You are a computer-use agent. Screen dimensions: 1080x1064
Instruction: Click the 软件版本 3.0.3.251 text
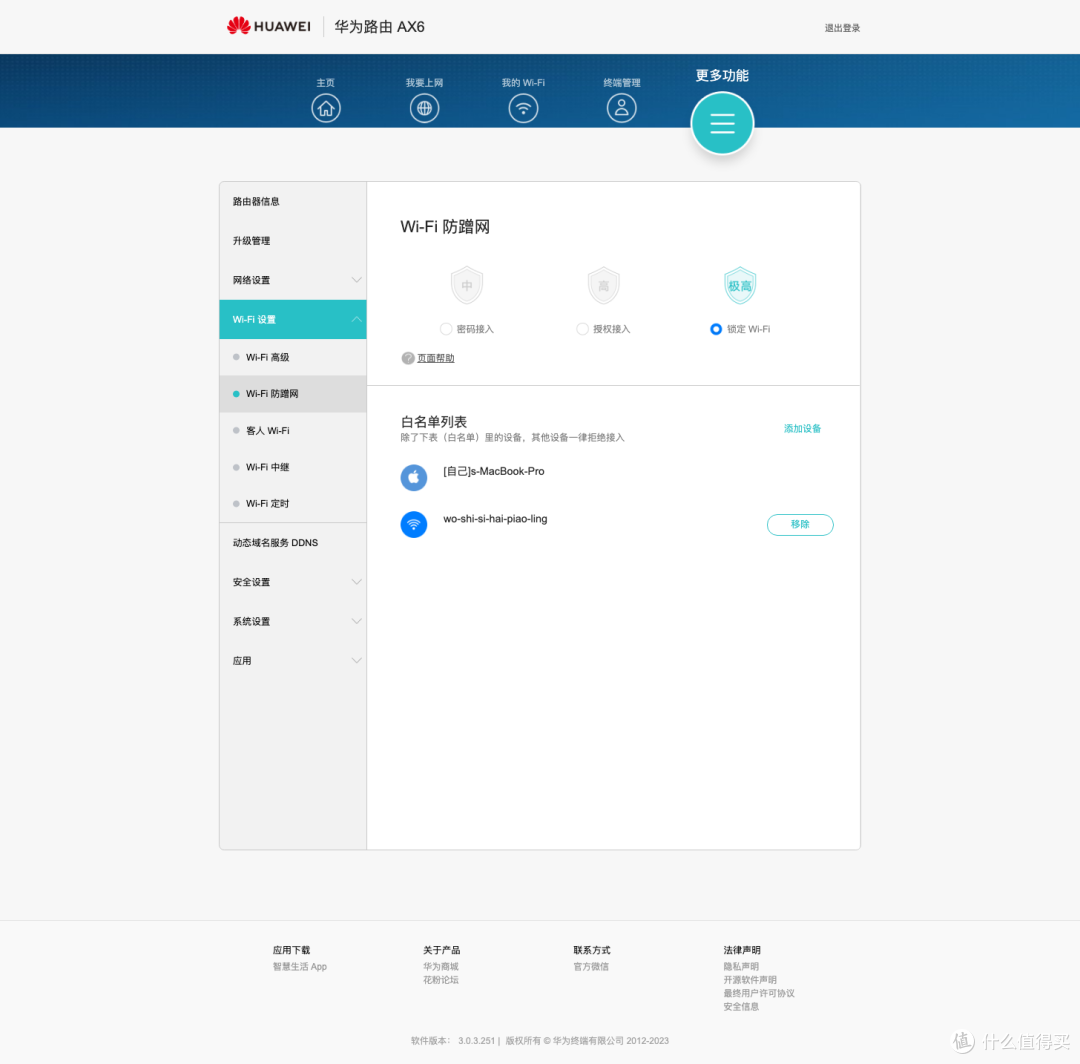coord(453,1041)
